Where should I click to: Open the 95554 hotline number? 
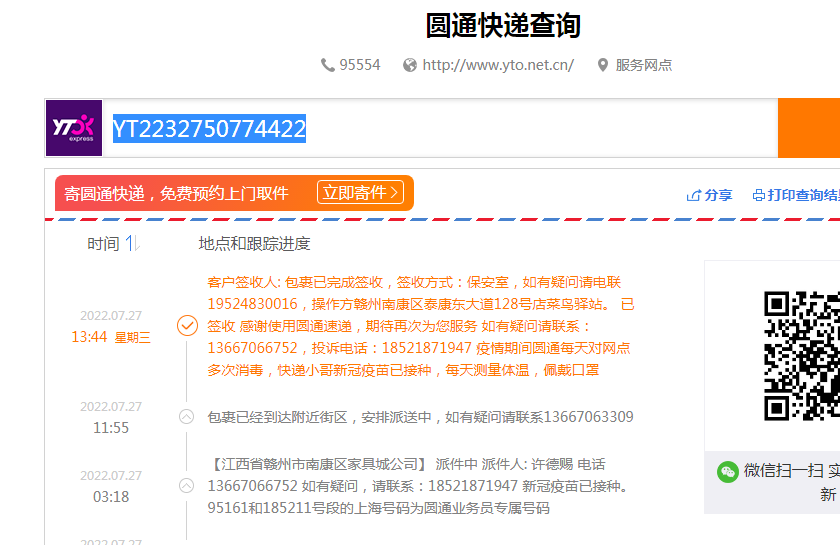[x=359, y=65]
